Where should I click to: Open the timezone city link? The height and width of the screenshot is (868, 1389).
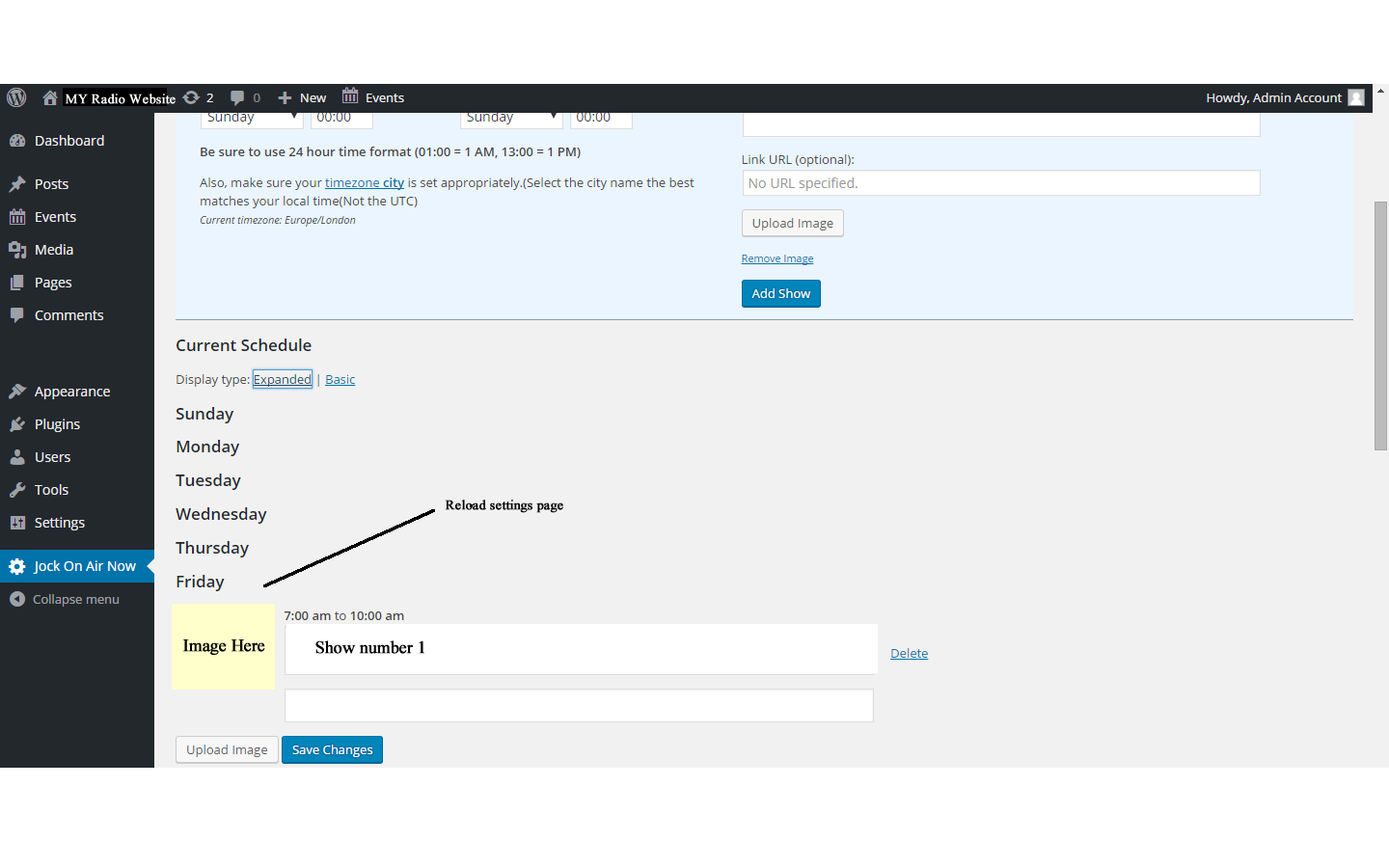365,182
